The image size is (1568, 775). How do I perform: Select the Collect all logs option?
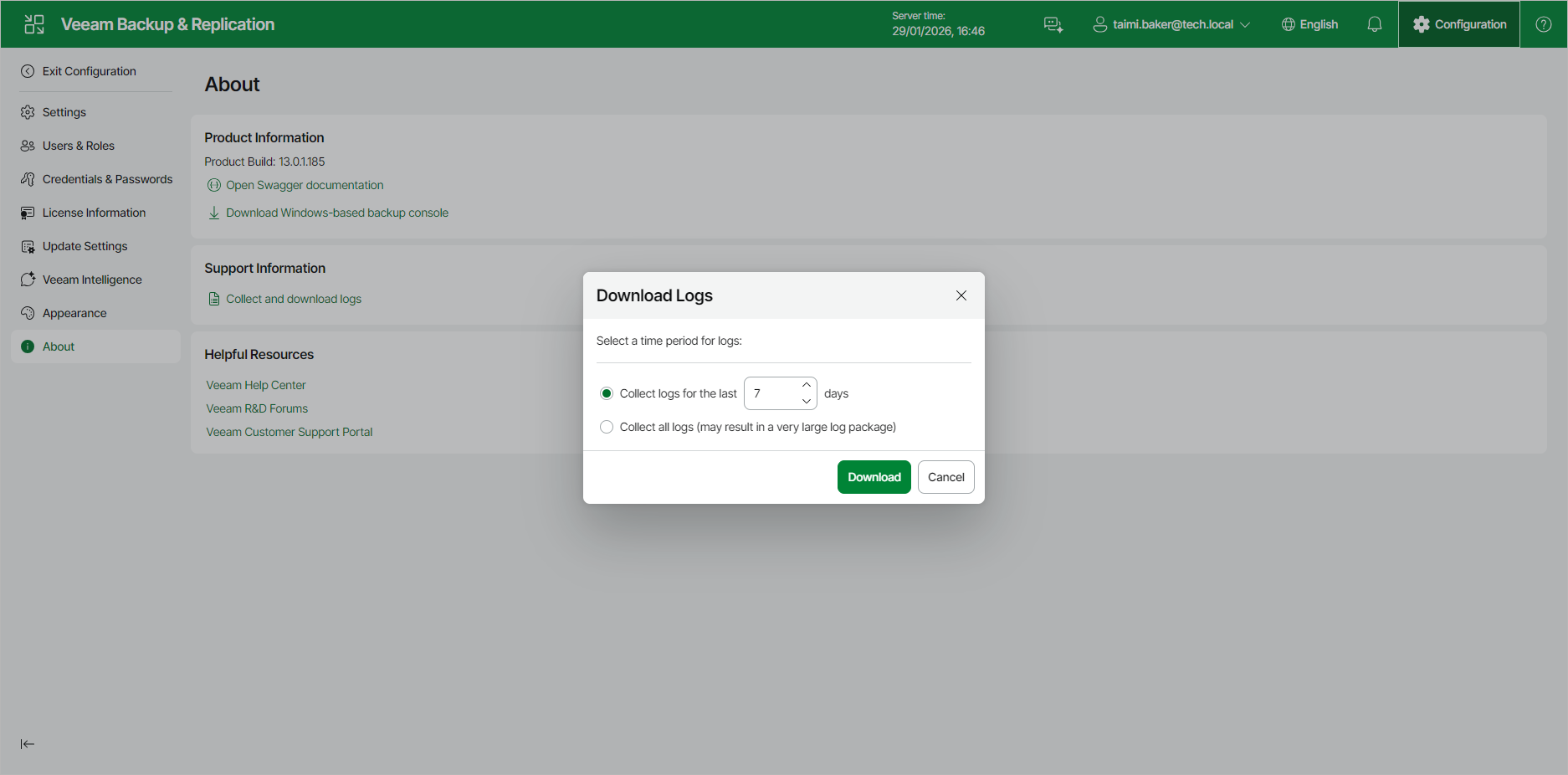[606, 427]
